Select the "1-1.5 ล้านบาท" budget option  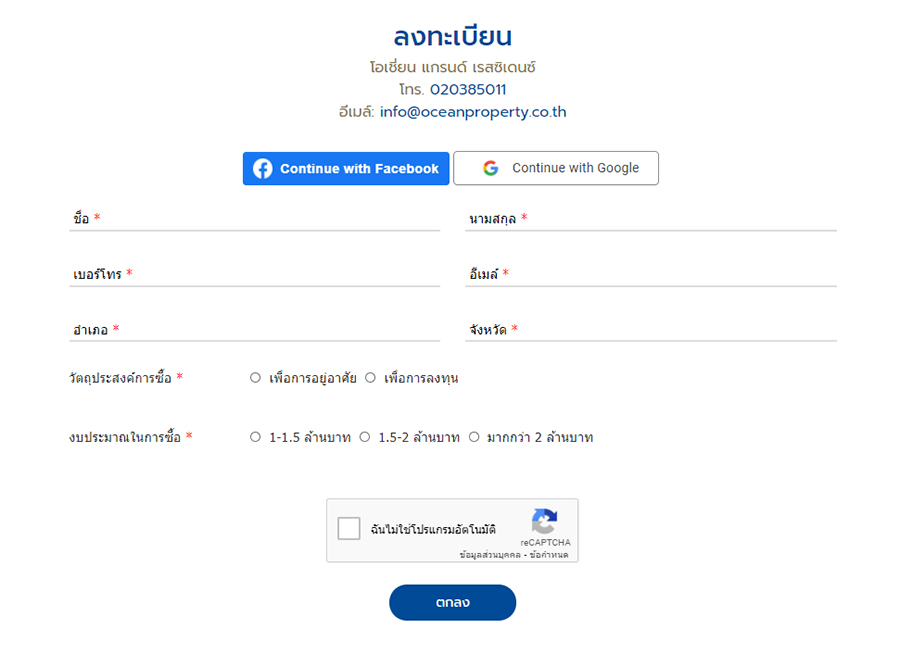256,437
